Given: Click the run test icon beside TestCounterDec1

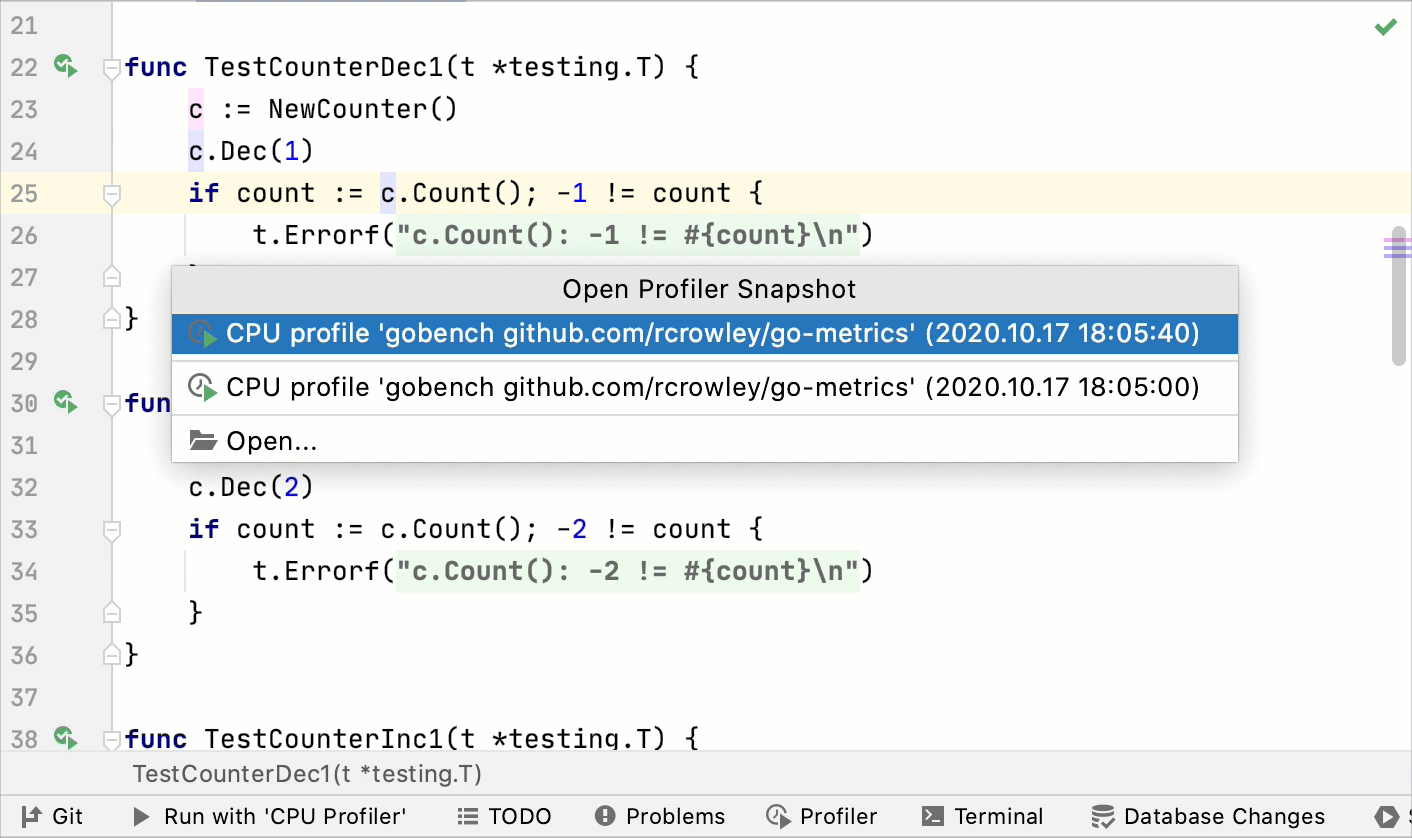Looking at the screenshot, I should click(x=66, y=66).
